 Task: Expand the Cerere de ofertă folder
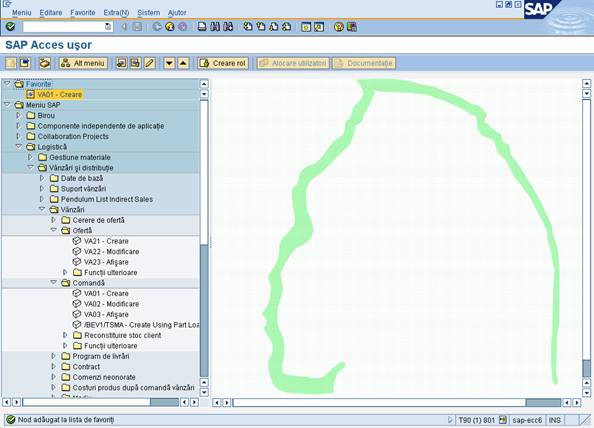pos(53,220)
